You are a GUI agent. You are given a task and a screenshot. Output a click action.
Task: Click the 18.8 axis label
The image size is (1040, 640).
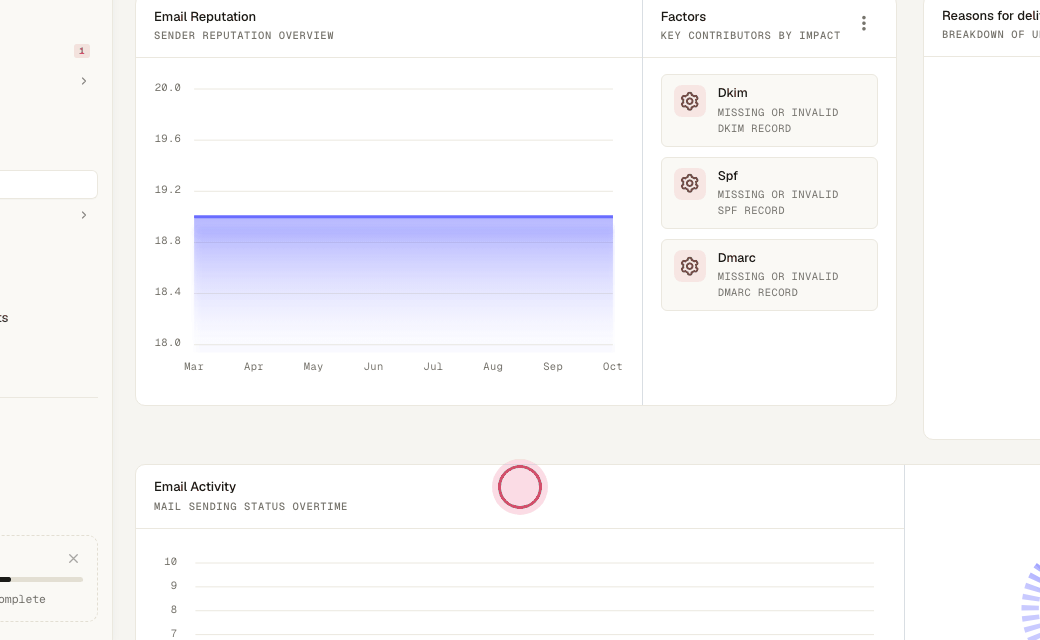click(168, 241)
